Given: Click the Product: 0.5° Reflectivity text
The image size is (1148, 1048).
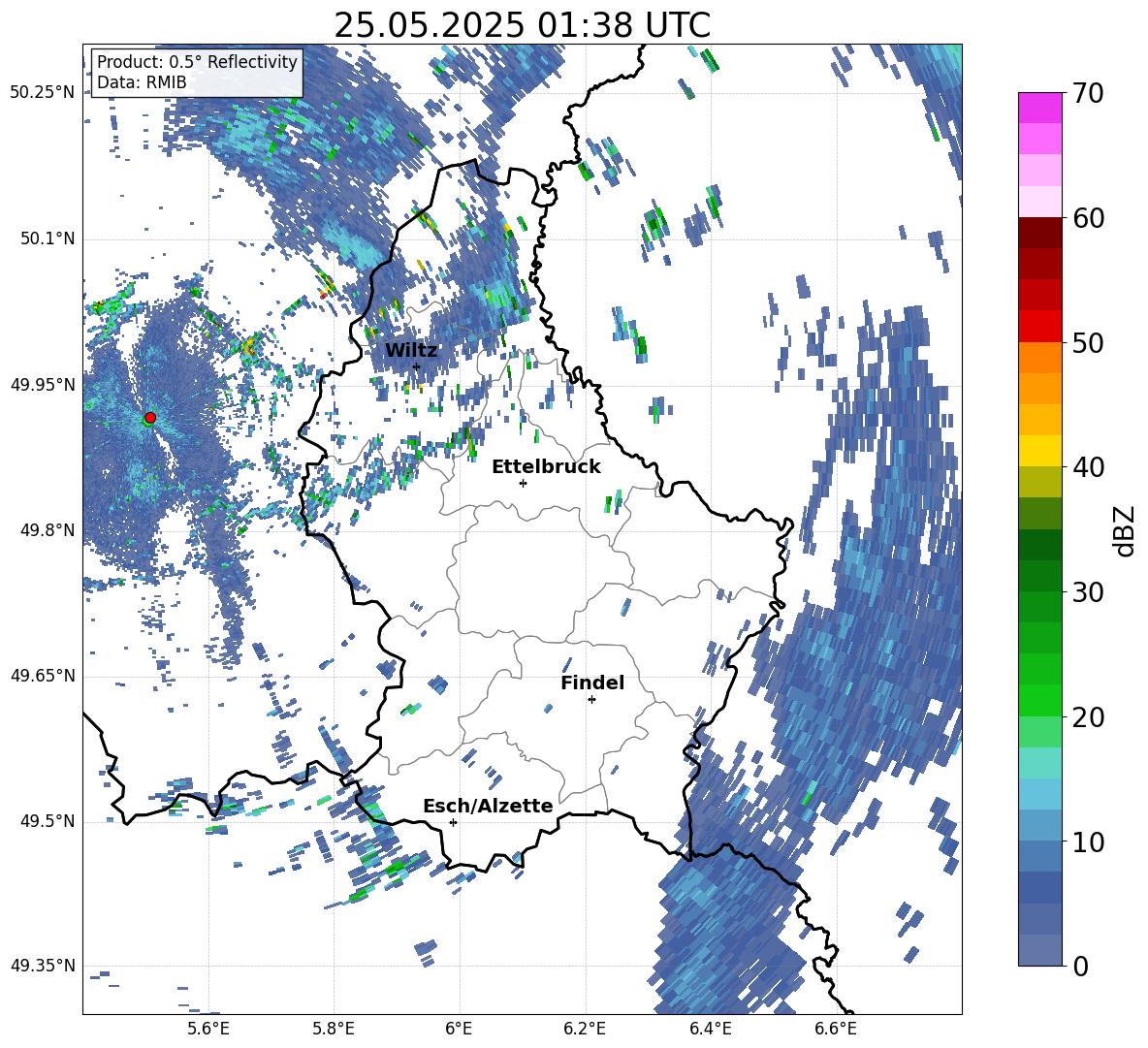Looking at the screenshot, I should (197, 61).
